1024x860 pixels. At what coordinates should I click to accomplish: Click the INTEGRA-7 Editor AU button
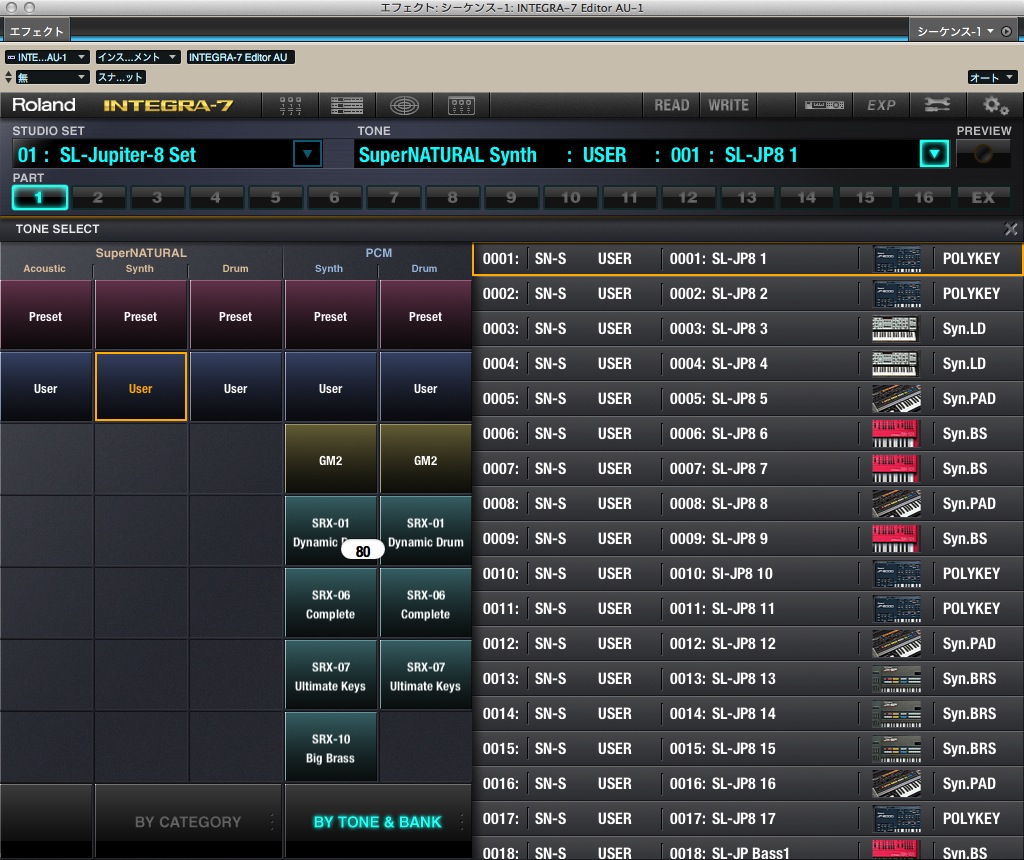tap(239, 57)
